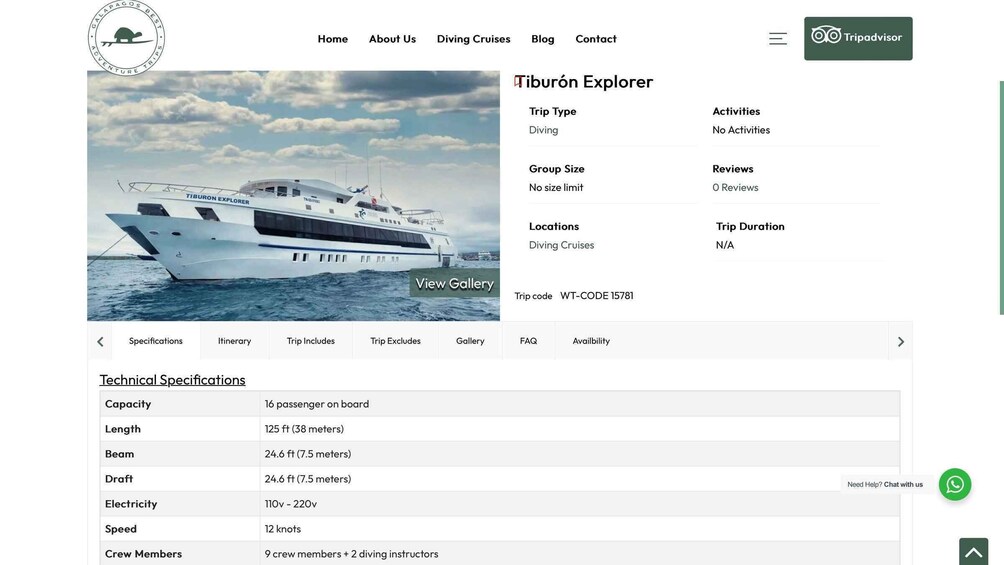Switch to the Itinerary tab
The width and height of the screenshot is (1004, 565).
234,341
